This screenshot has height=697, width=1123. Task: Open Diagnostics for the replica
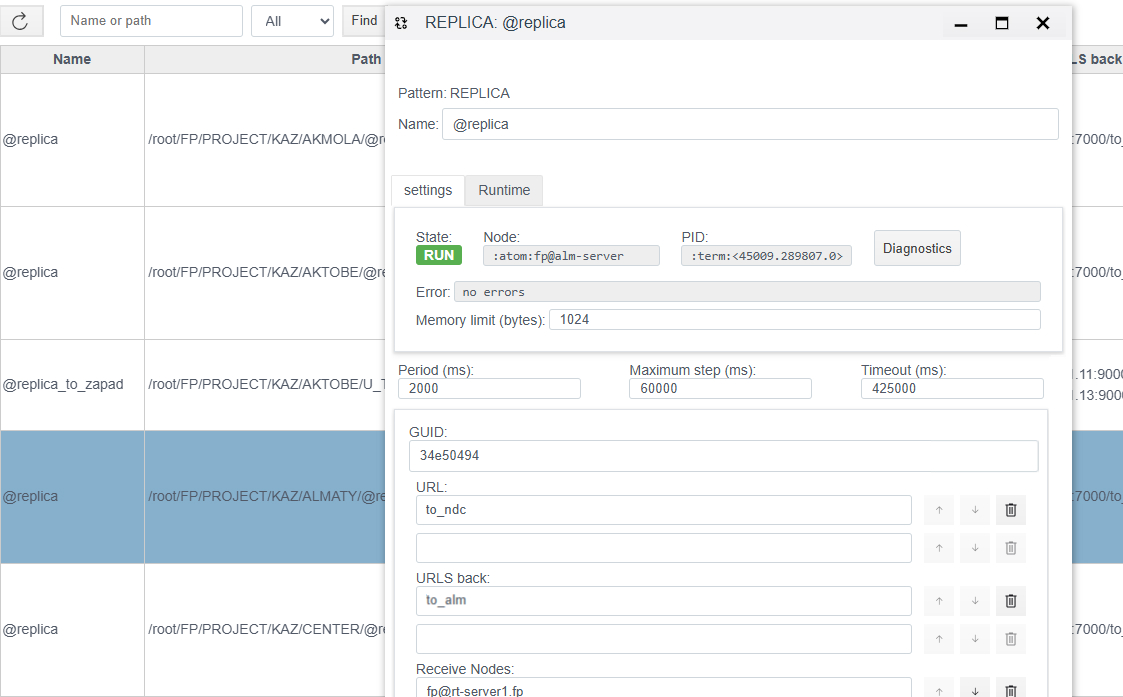pyautogui.click(x=917, y=248)
